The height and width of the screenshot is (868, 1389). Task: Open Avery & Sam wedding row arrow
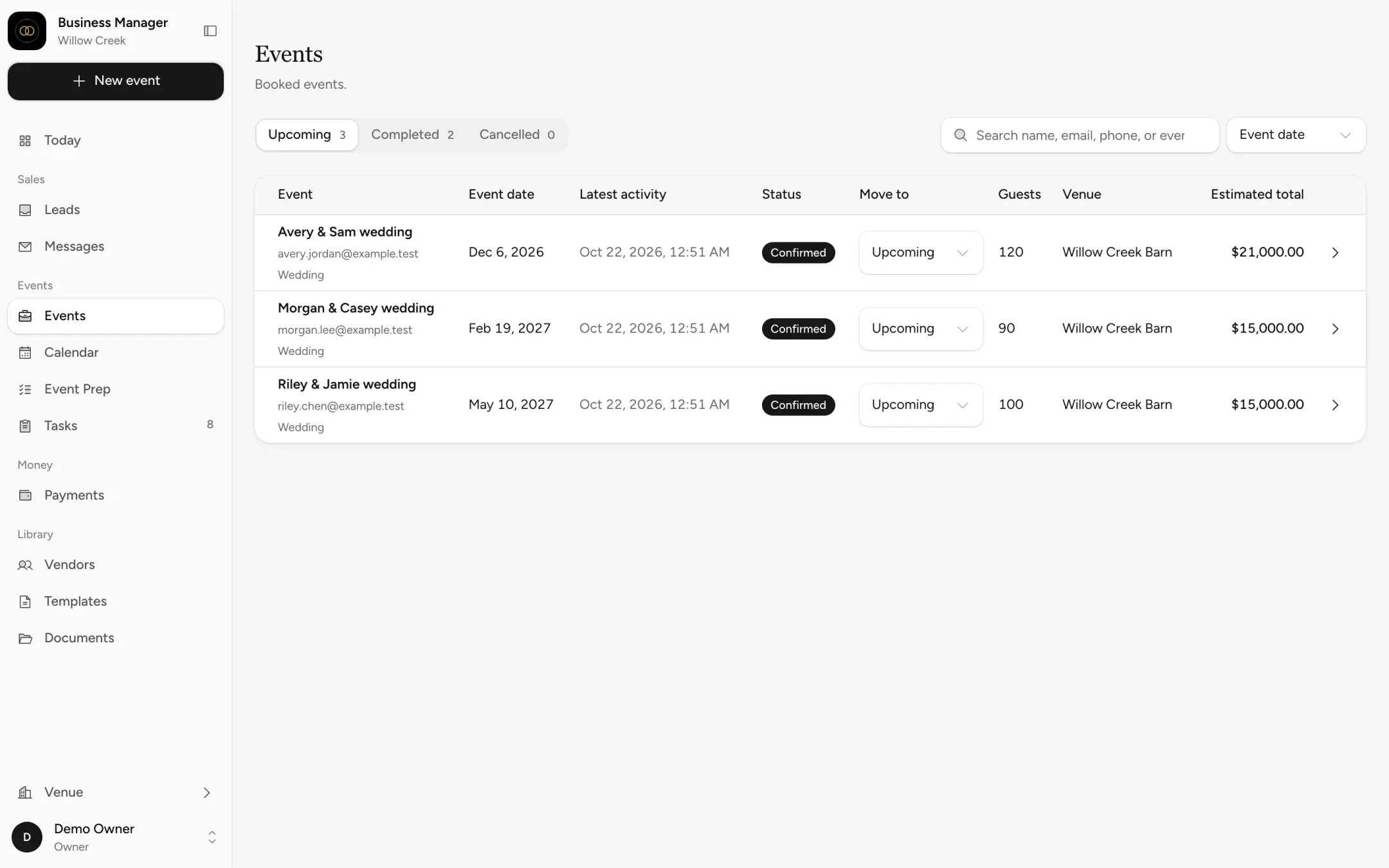[1336, 253]
